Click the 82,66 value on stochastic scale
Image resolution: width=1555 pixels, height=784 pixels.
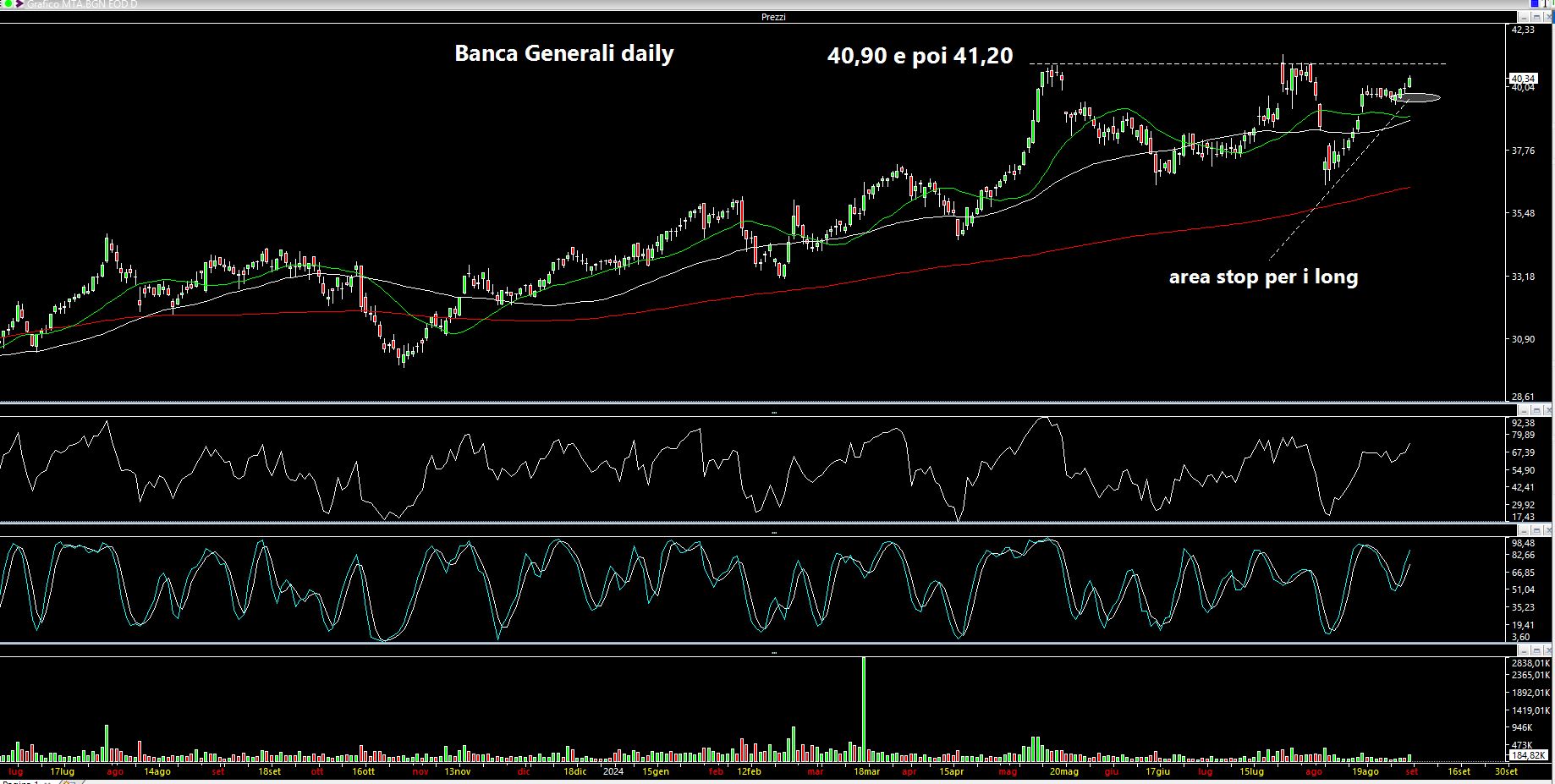coord(1523,555)
